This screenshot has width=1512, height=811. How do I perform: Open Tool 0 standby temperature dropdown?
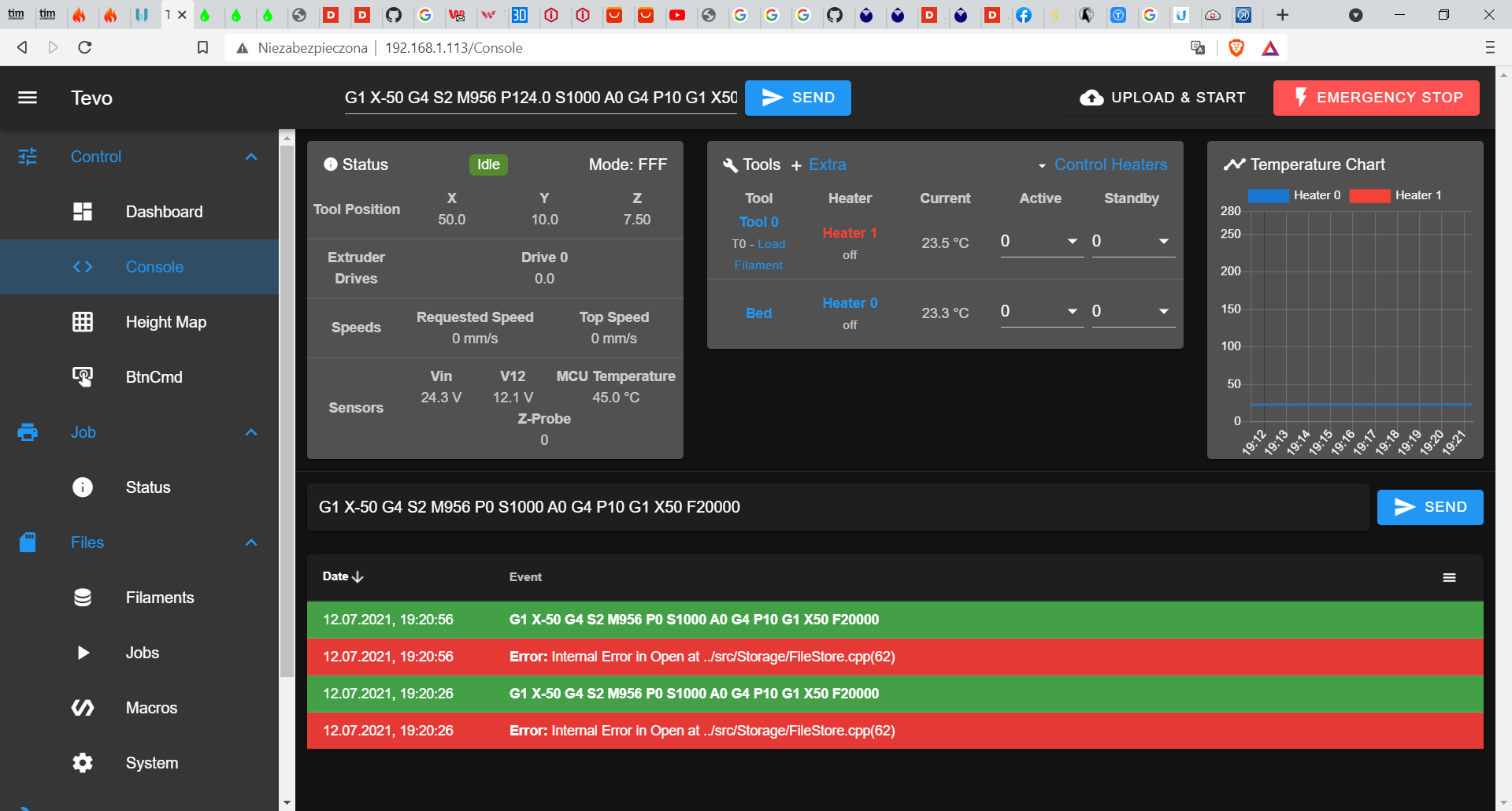coord(1163,242)
